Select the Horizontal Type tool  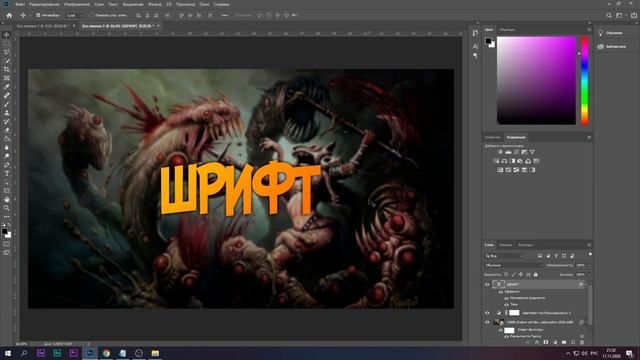coord(7,173)
